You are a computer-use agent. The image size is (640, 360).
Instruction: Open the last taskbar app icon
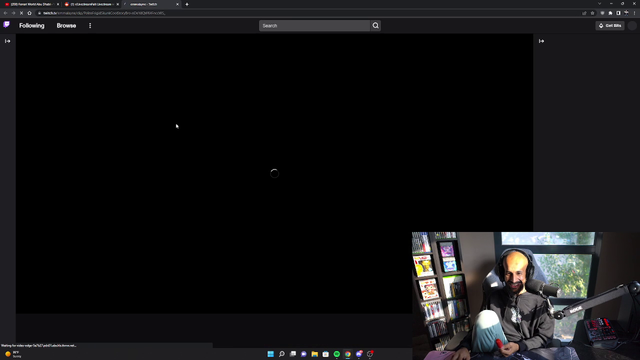370,354
